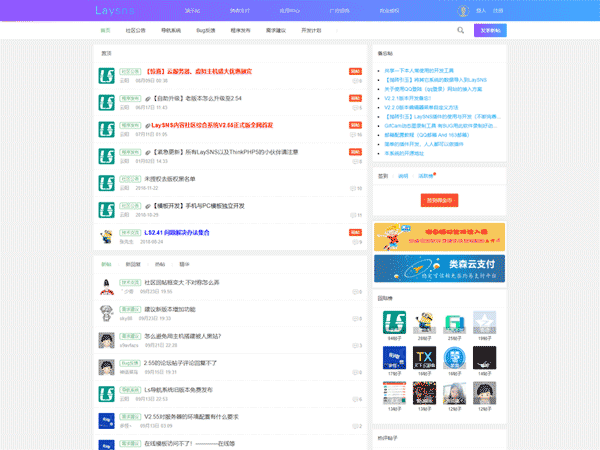Click the search magnifier icon

click(461, 31)
